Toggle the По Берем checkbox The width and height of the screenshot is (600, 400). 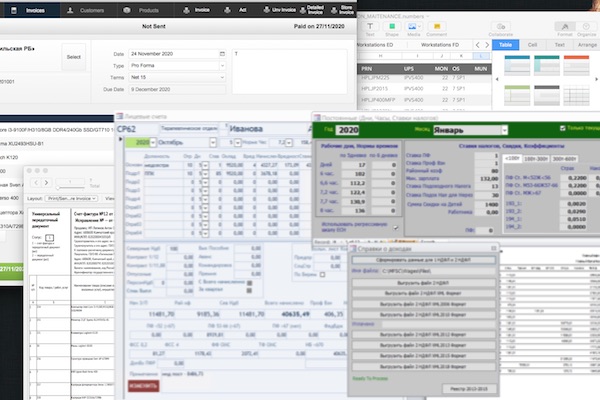point(322,274)
